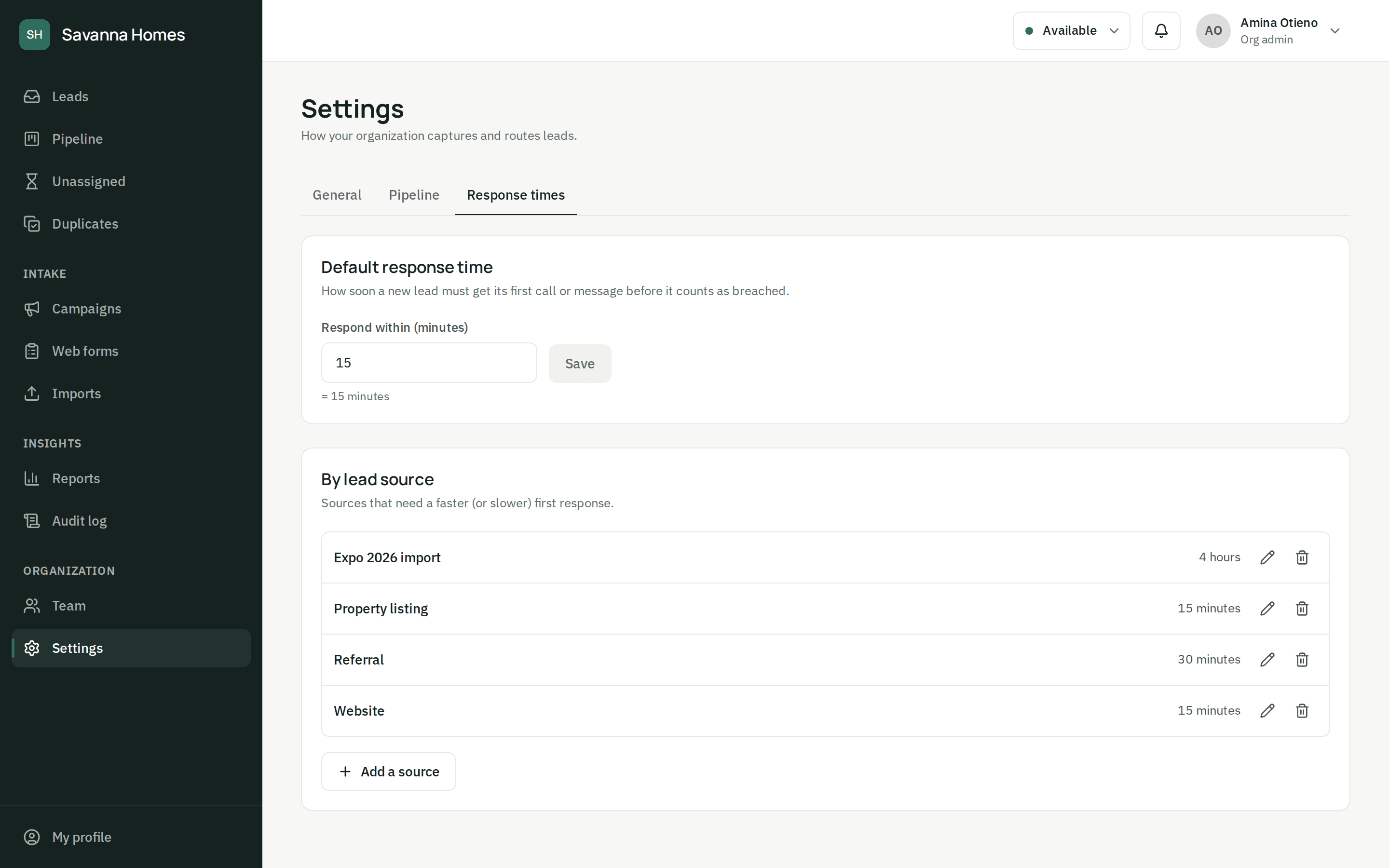Go to the Pipeline sidebar page
Screen dimensions: 1389x868
tap(131, 139)
